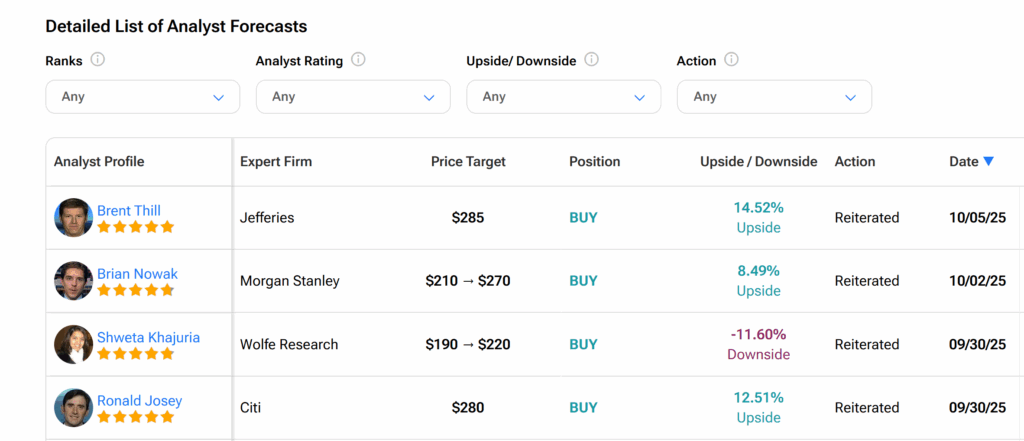Image resolution: width=1024 pixels, height=441 pixels.
Task: Click Ronald Josey's name link
Action: 139,401
